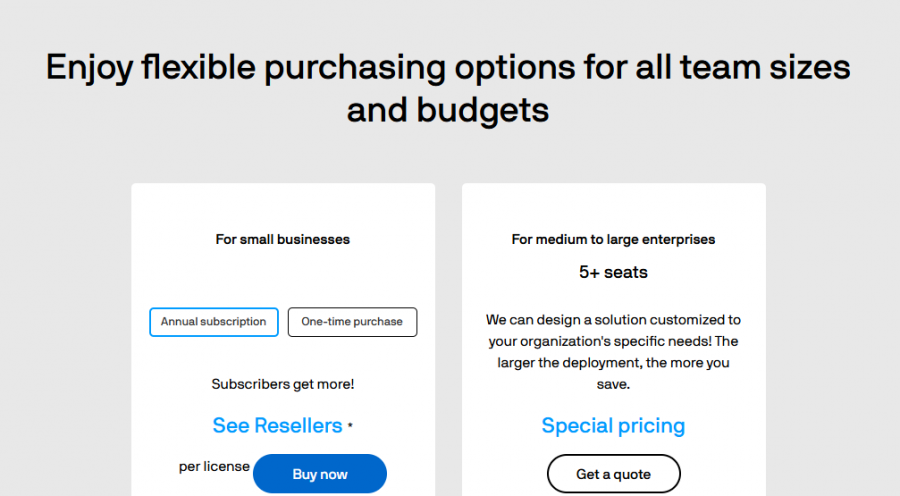The image size is (900, 496).
Task: Click "For medium to large enterprises" label
Action: click(x=613, y=240)
